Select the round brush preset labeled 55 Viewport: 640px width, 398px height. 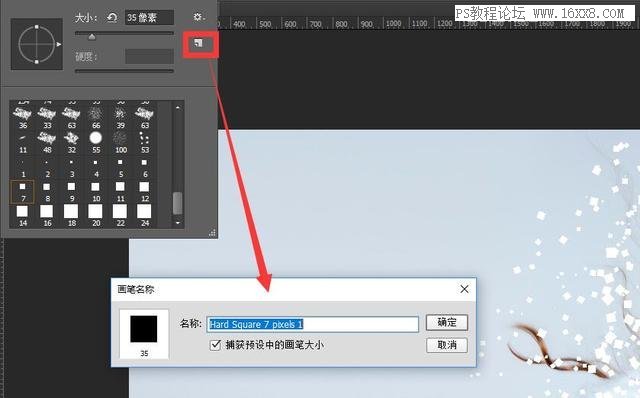(96, 142)
